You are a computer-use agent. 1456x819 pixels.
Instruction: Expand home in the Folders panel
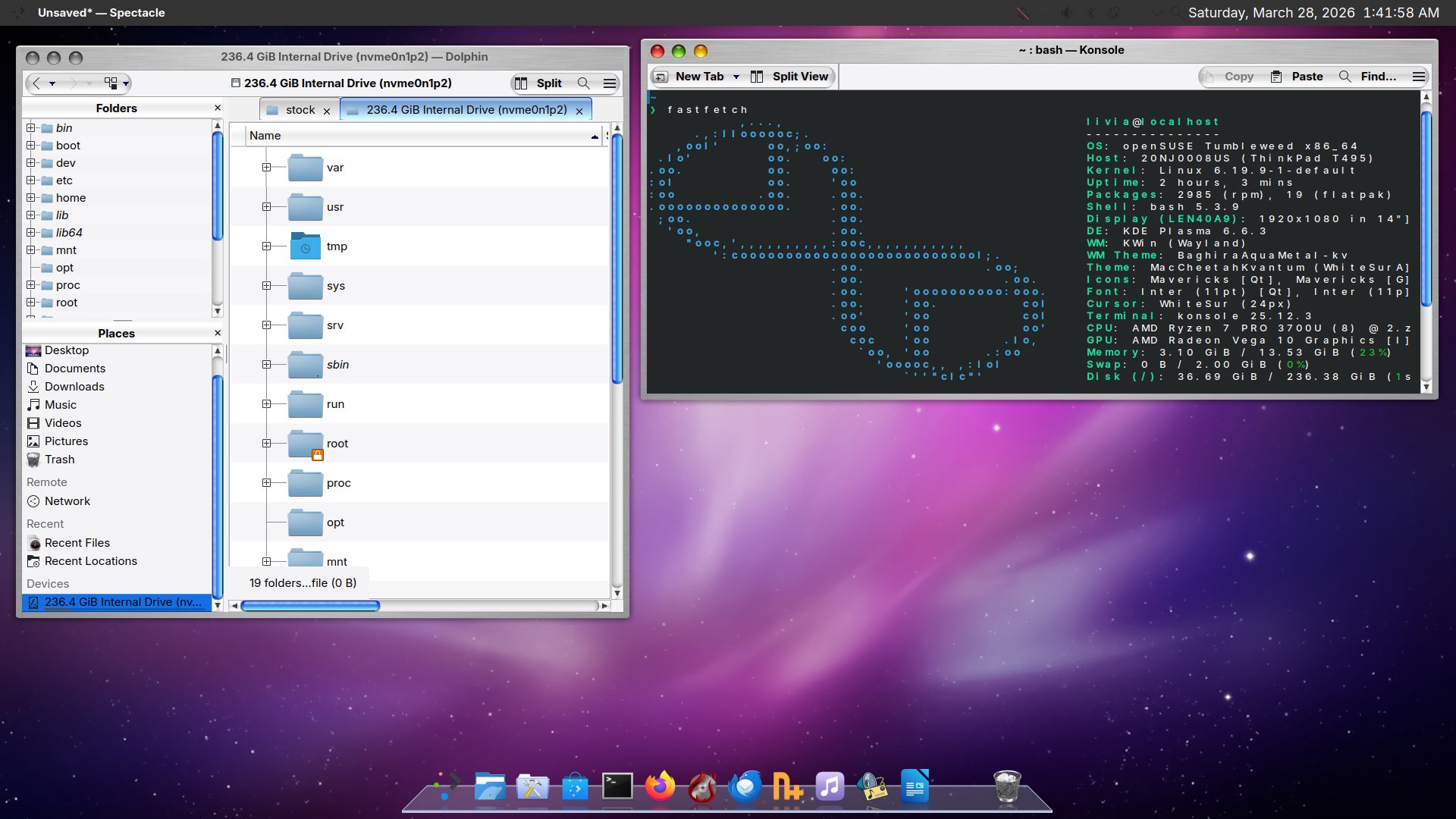click(x=30, y=197)
